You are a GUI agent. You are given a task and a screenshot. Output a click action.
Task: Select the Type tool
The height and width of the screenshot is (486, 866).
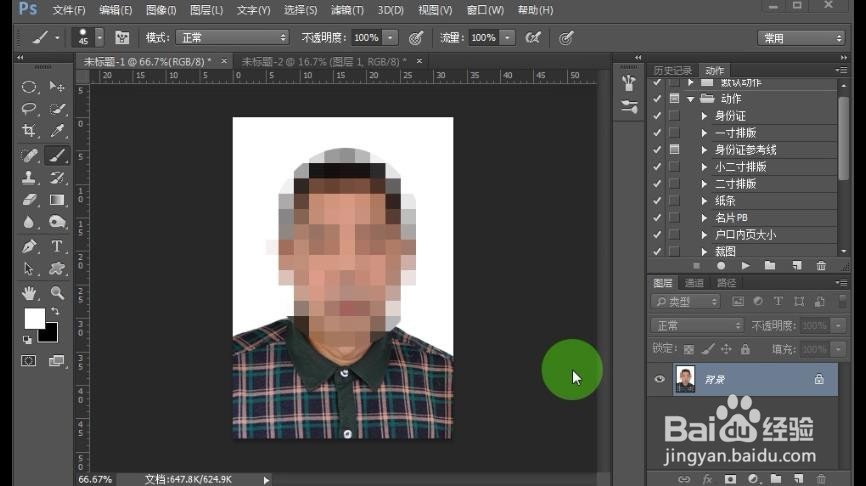click(56, 246)
